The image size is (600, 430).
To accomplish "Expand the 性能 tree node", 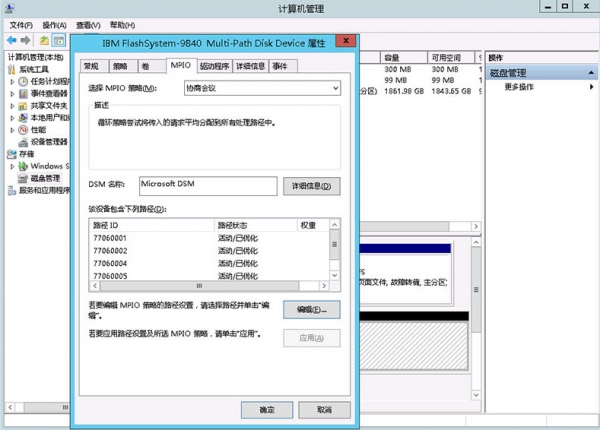I will click(12, 130).
